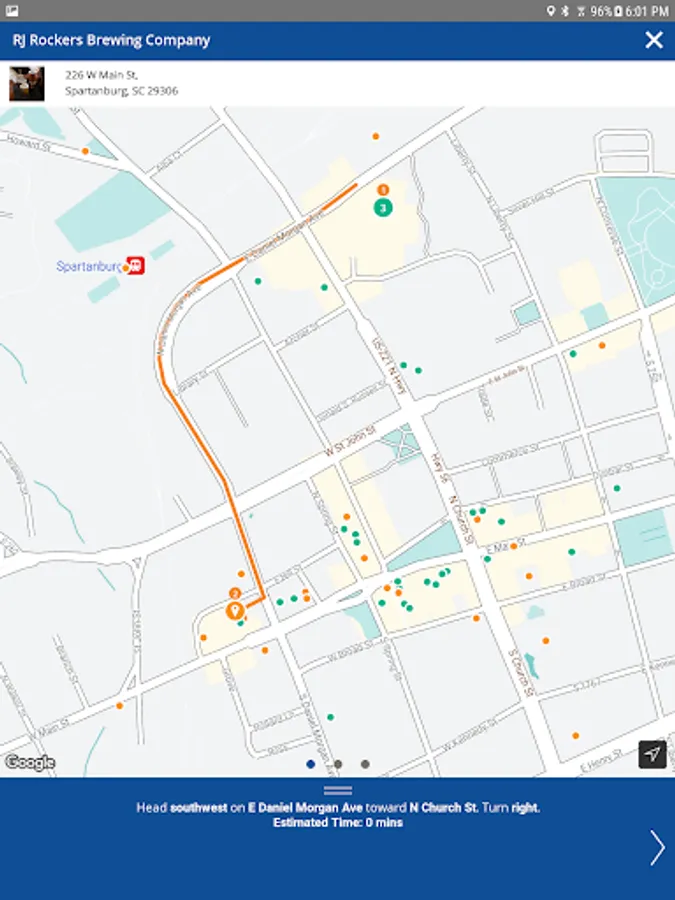Jump to the third page indicator dot
675x900 pixels.
[x=365, y=764]
